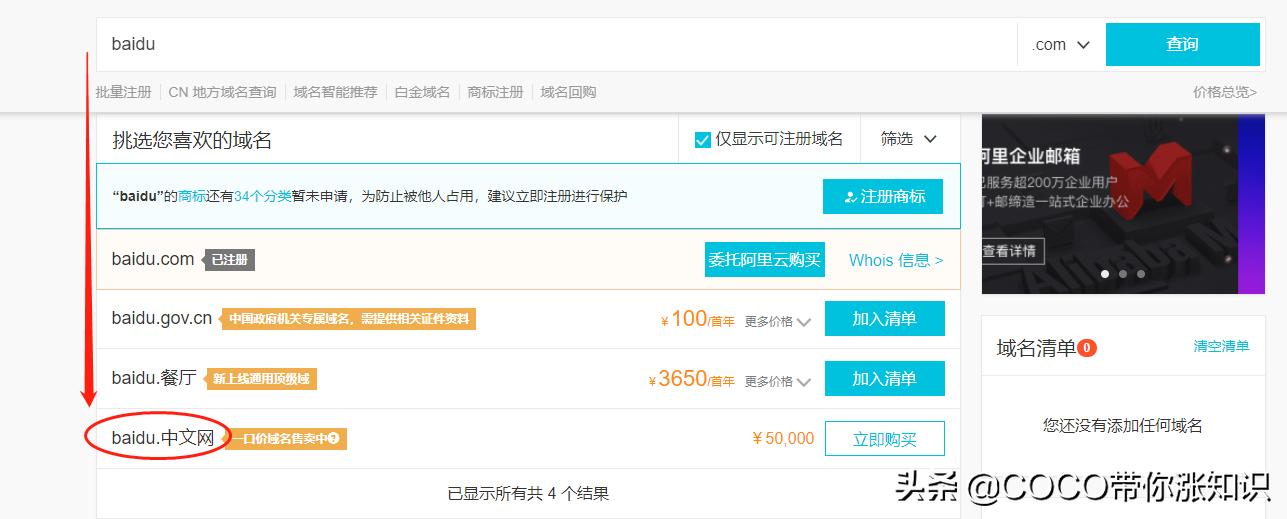This screenshot has height=519, width=1287.
Task: Expand 更多价格 for baidu.餐厅
Action: pos(778,381)
